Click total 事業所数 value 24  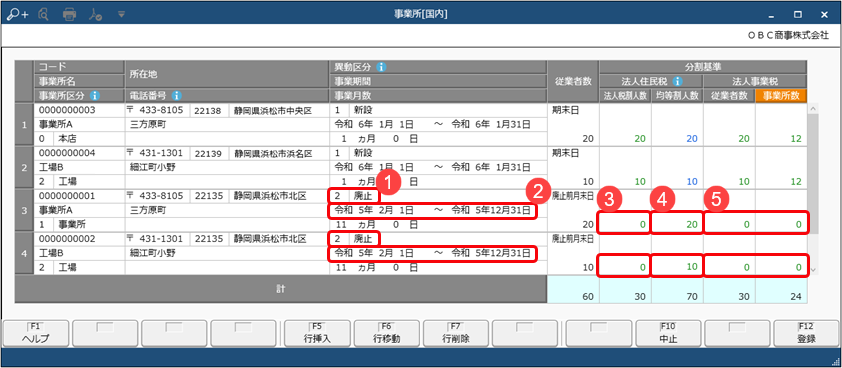(x=781, y=290)
